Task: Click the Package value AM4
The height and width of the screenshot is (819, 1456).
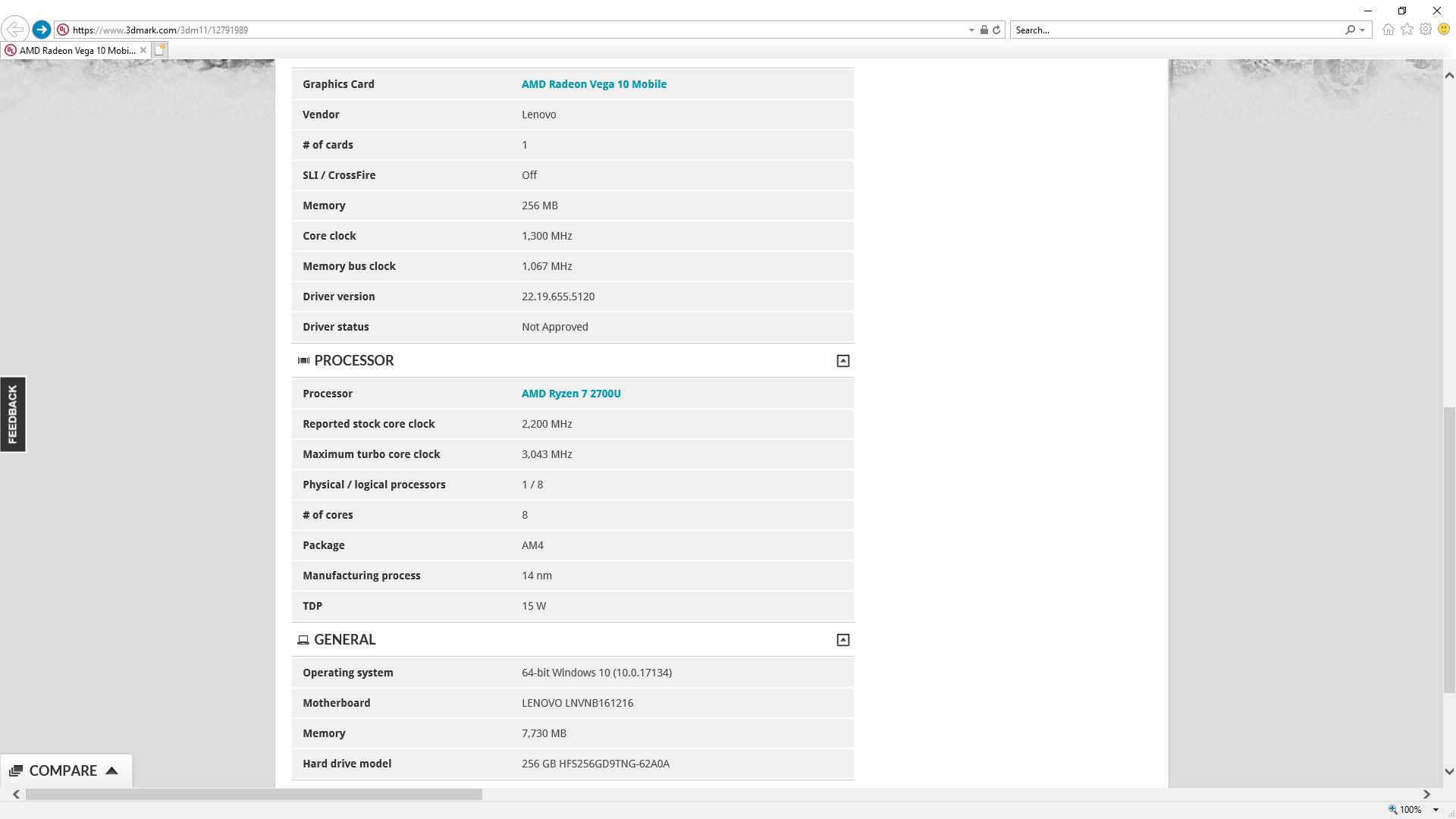Action: coord(532,545)
